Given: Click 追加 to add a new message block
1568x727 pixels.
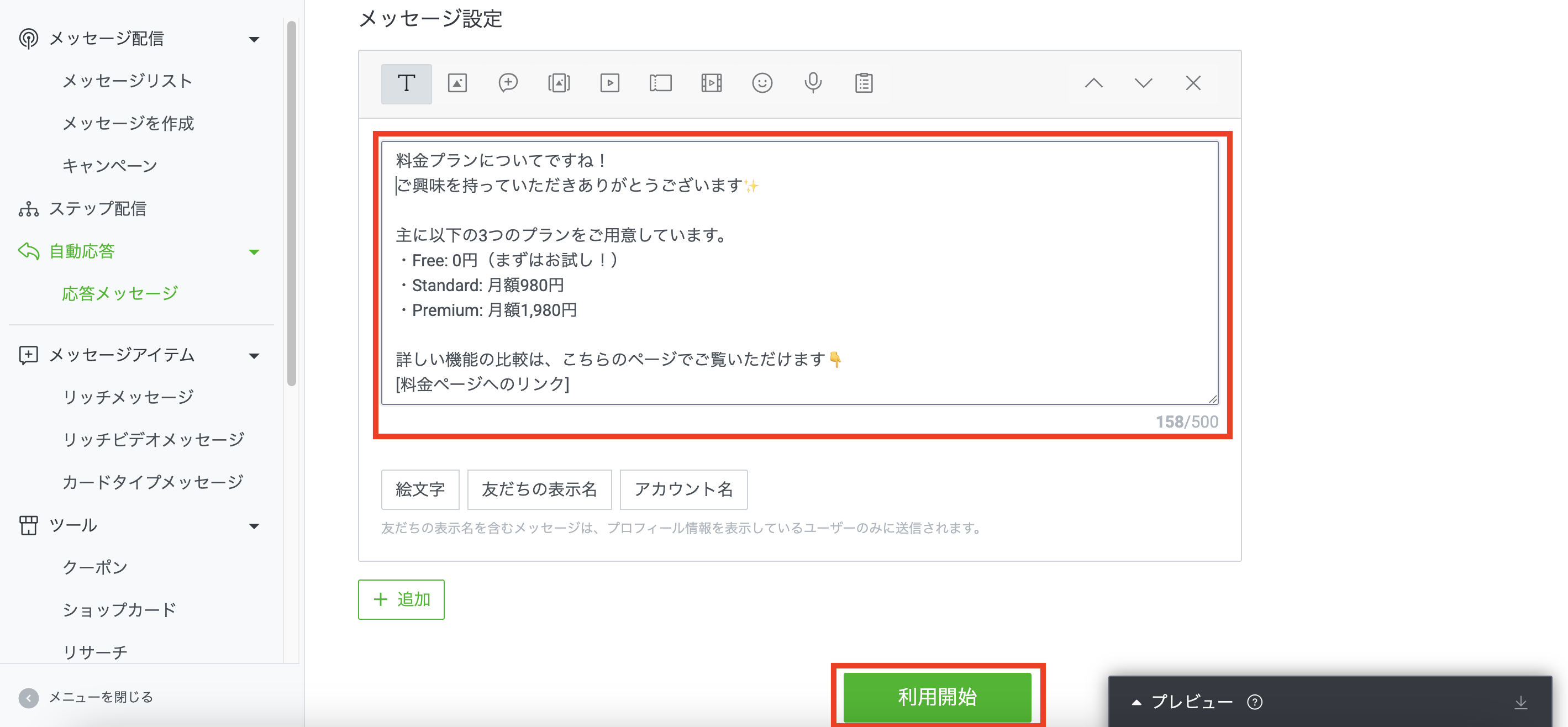Looking at the screenshot, I should 401,600.
